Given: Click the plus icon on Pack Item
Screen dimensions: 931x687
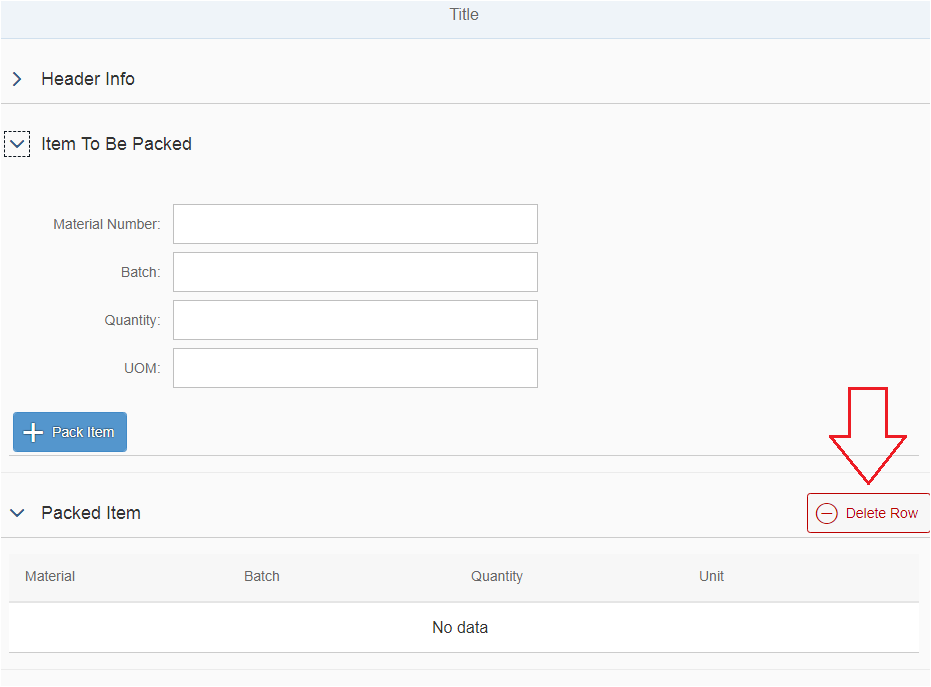Looking at the screenshot, I should tap(33, 432).
